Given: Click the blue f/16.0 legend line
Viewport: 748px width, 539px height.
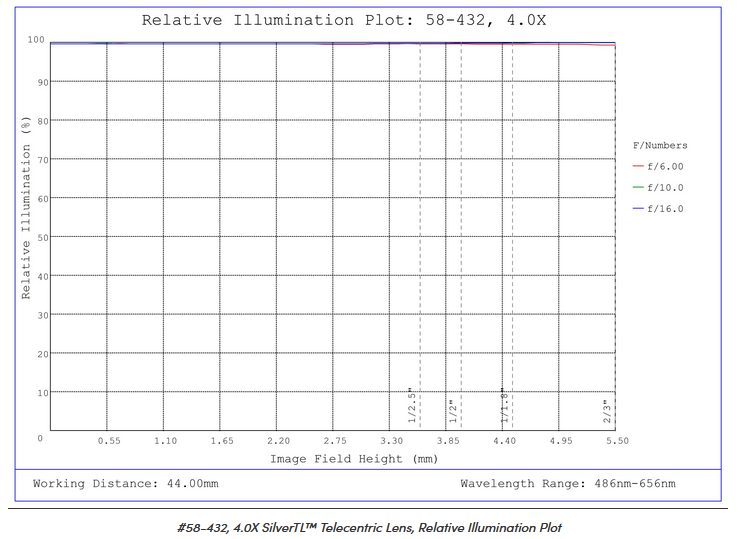Looking at the screenshot, I should (x=639, y=209).
